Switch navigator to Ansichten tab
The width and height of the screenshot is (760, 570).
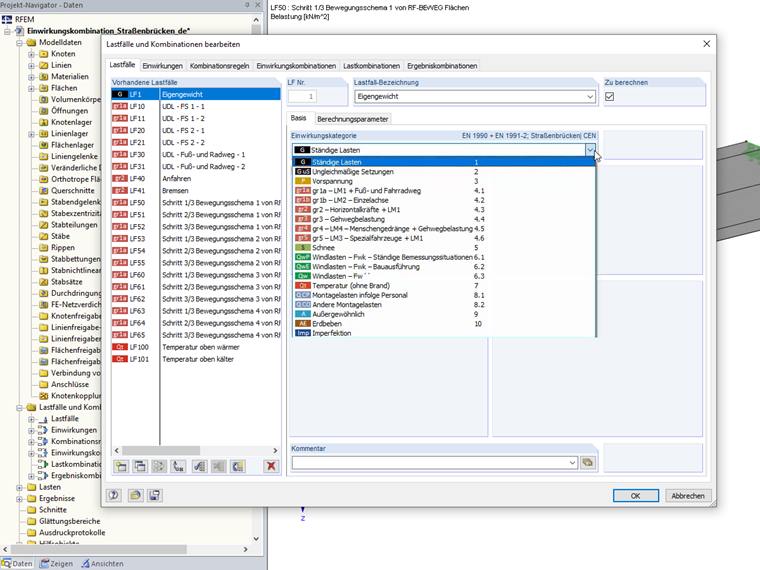pyautogui.click(x=102, y=564)
